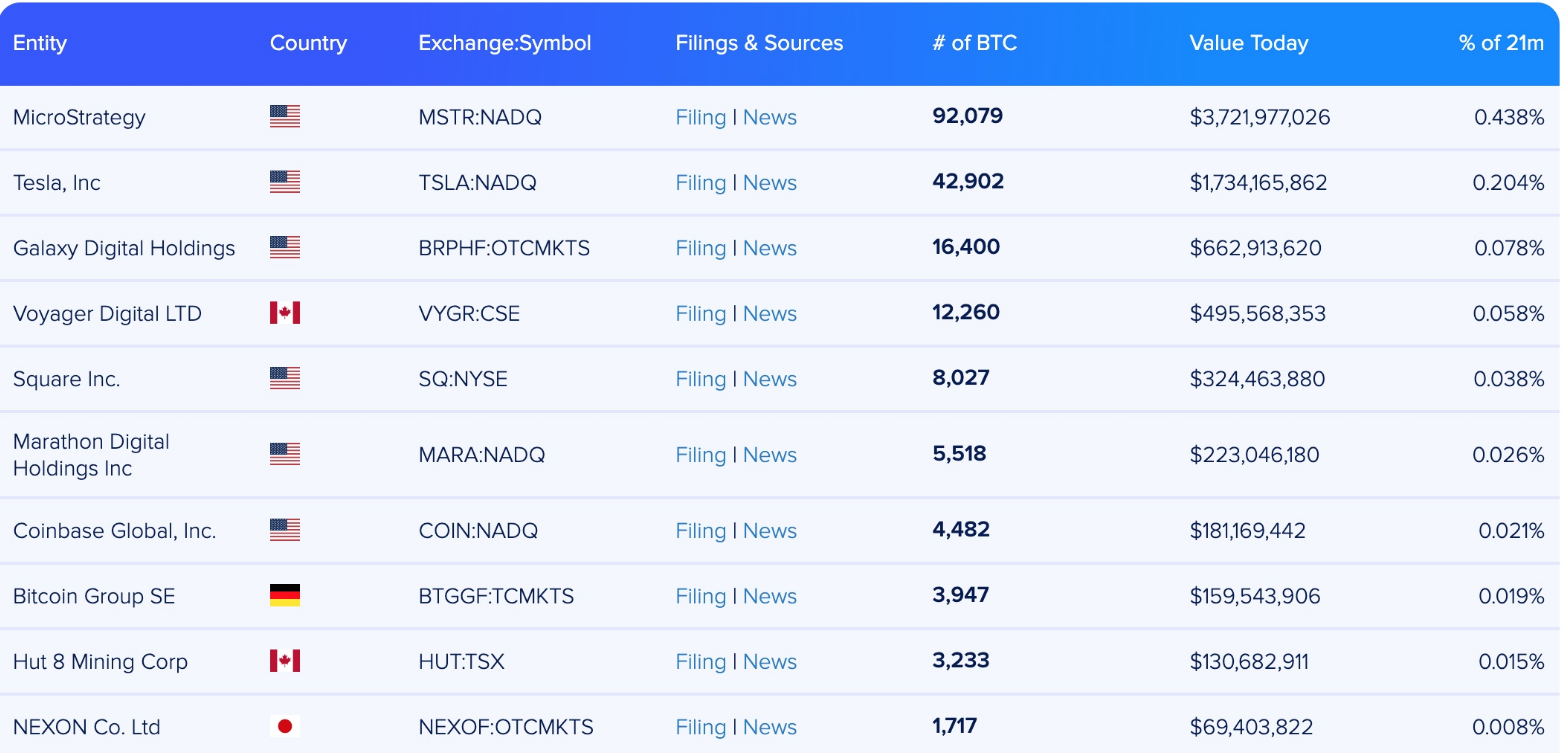Click the % of 21m column header

coord(1502,43)
